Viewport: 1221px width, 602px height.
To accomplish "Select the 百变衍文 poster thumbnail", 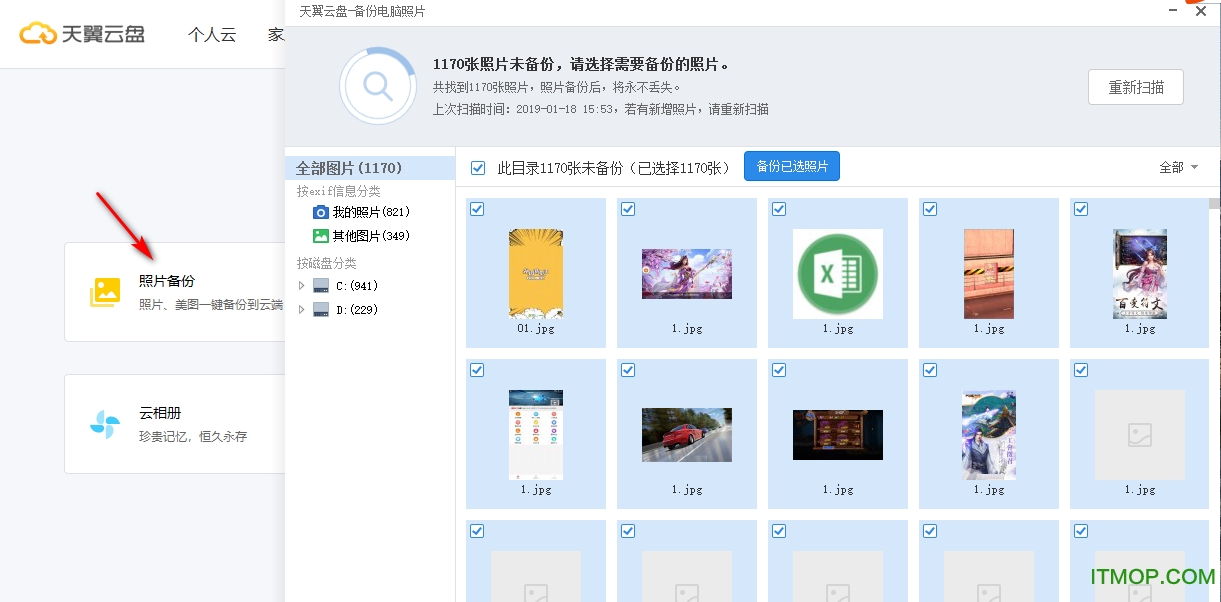I will coord(1140,274).
